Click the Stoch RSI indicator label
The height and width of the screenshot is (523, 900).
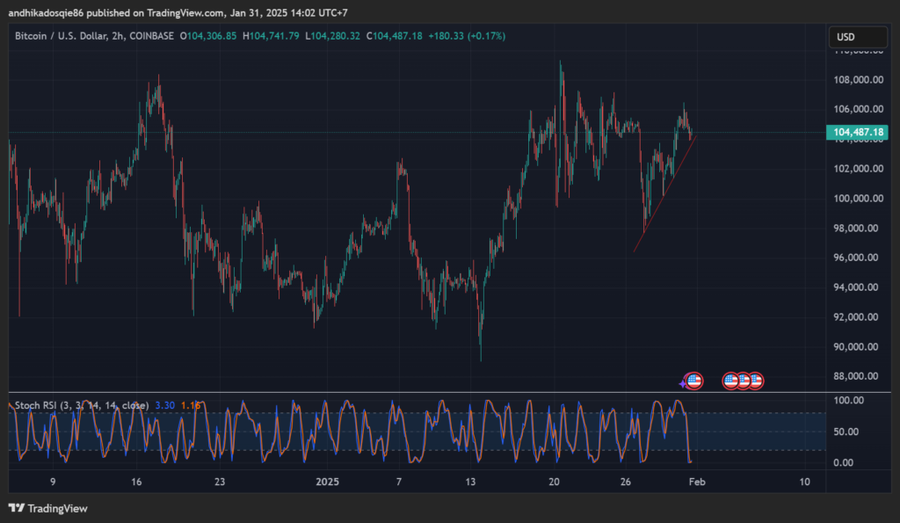click(x=82, y=405)
